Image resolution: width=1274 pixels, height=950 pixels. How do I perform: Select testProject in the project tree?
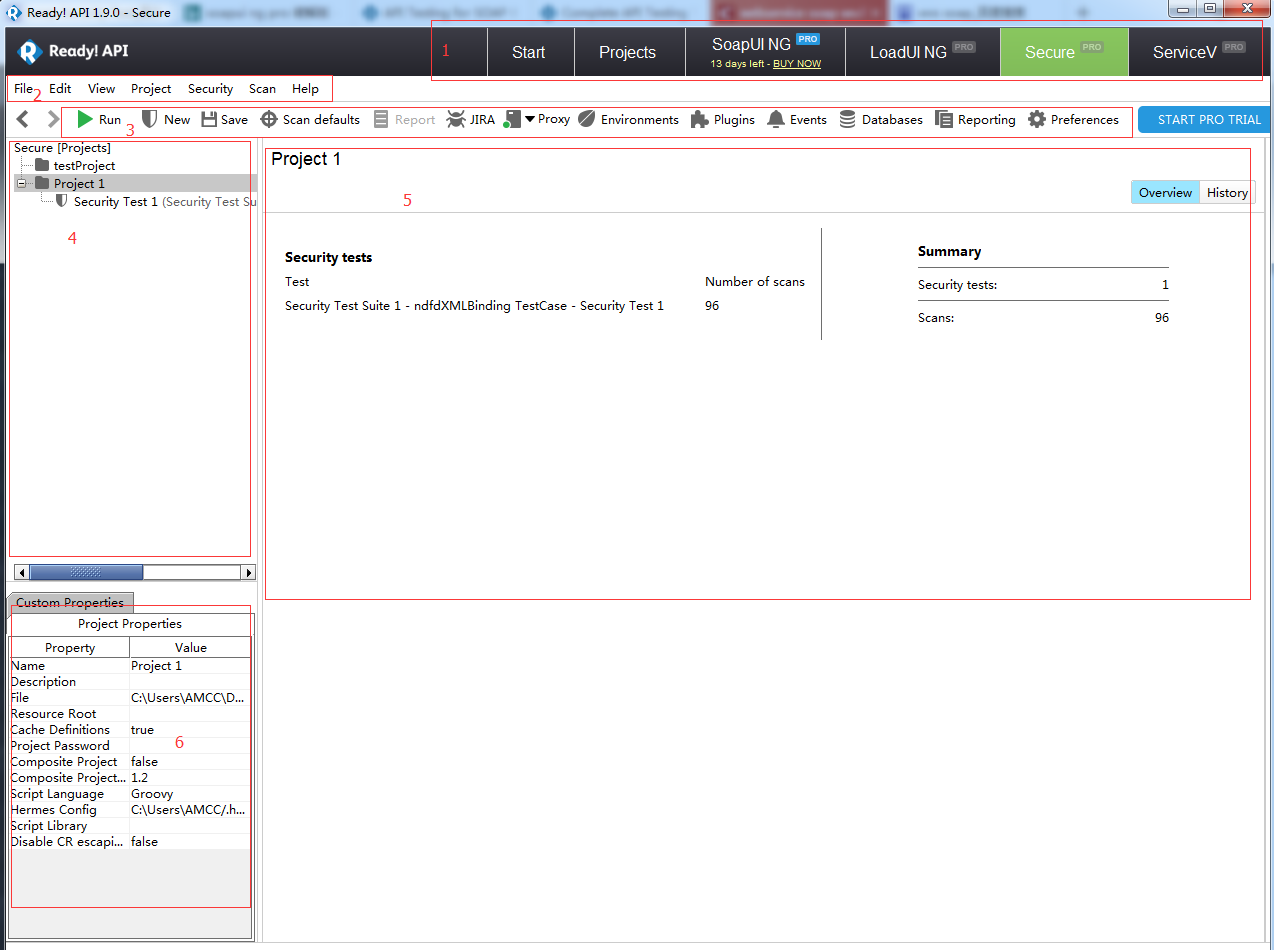[84, 165]
